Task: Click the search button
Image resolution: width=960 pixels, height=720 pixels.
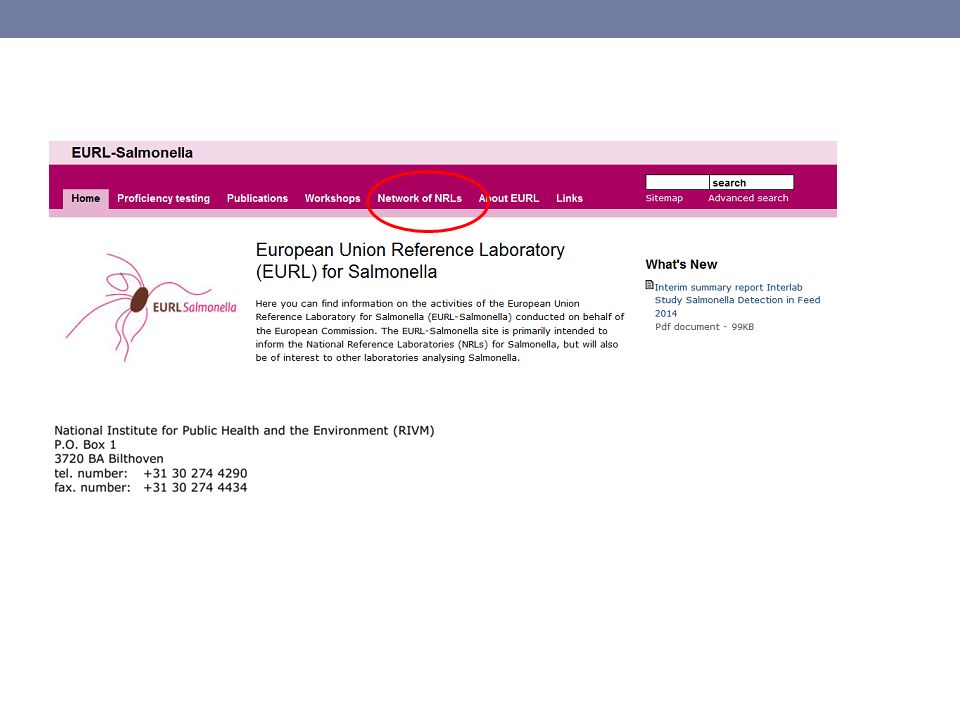Action: pos(751,182)
